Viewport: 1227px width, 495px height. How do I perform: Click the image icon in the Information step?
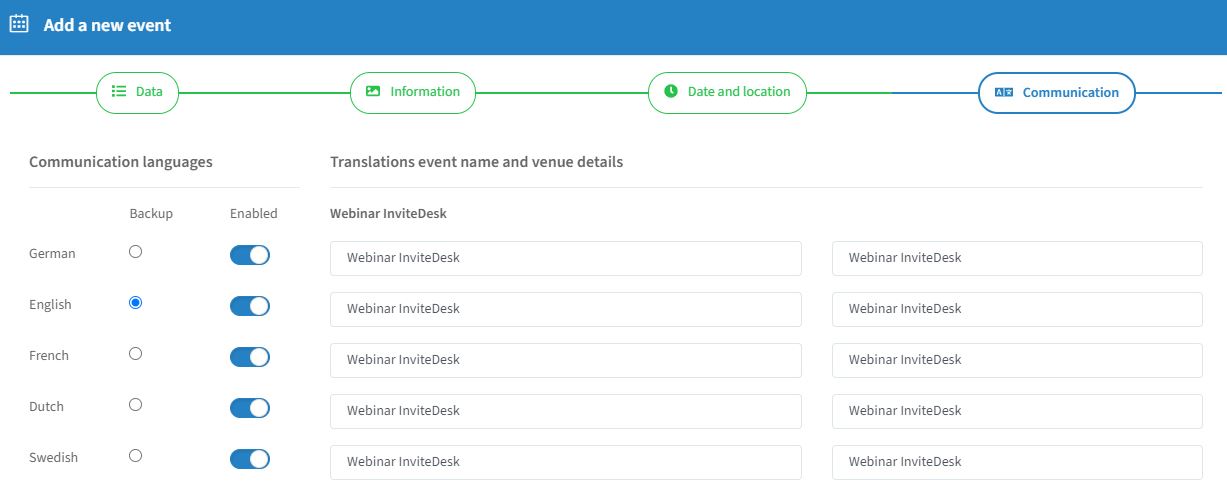pos(373,92)
